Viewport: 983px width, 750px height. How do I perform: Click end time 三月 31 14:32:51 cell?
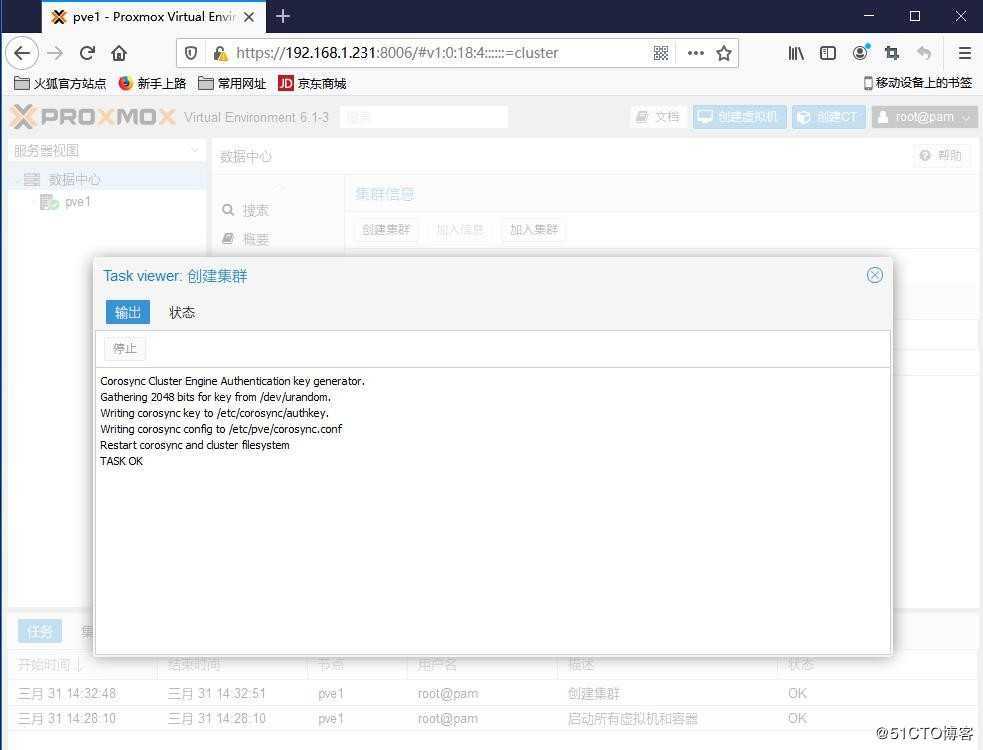click(x=217, y=694)
